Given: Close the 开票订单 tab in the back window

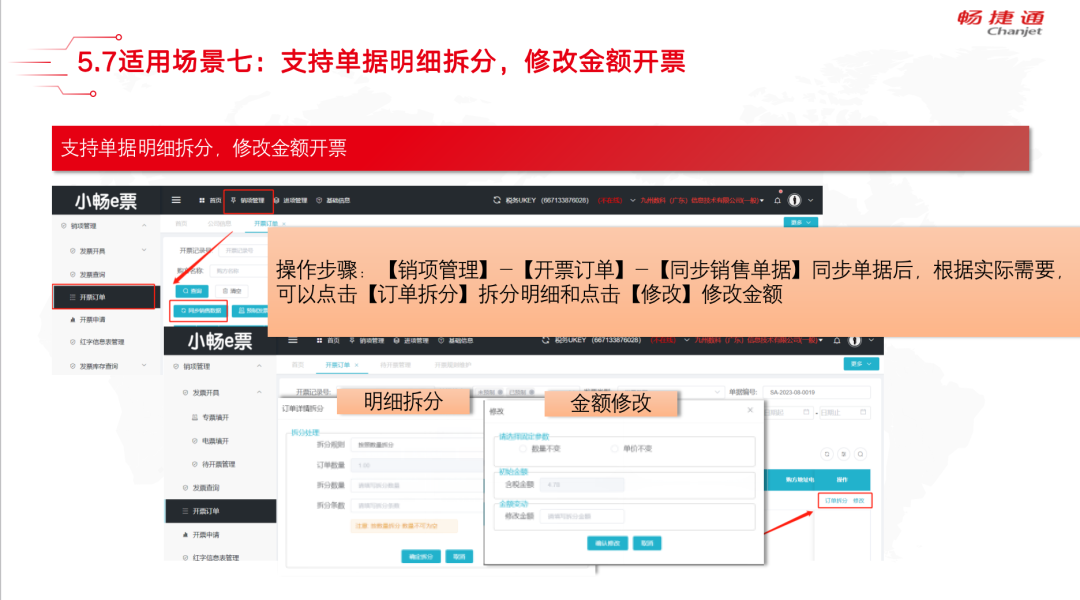Looking at the screenshot, I should tap(284, 224).
